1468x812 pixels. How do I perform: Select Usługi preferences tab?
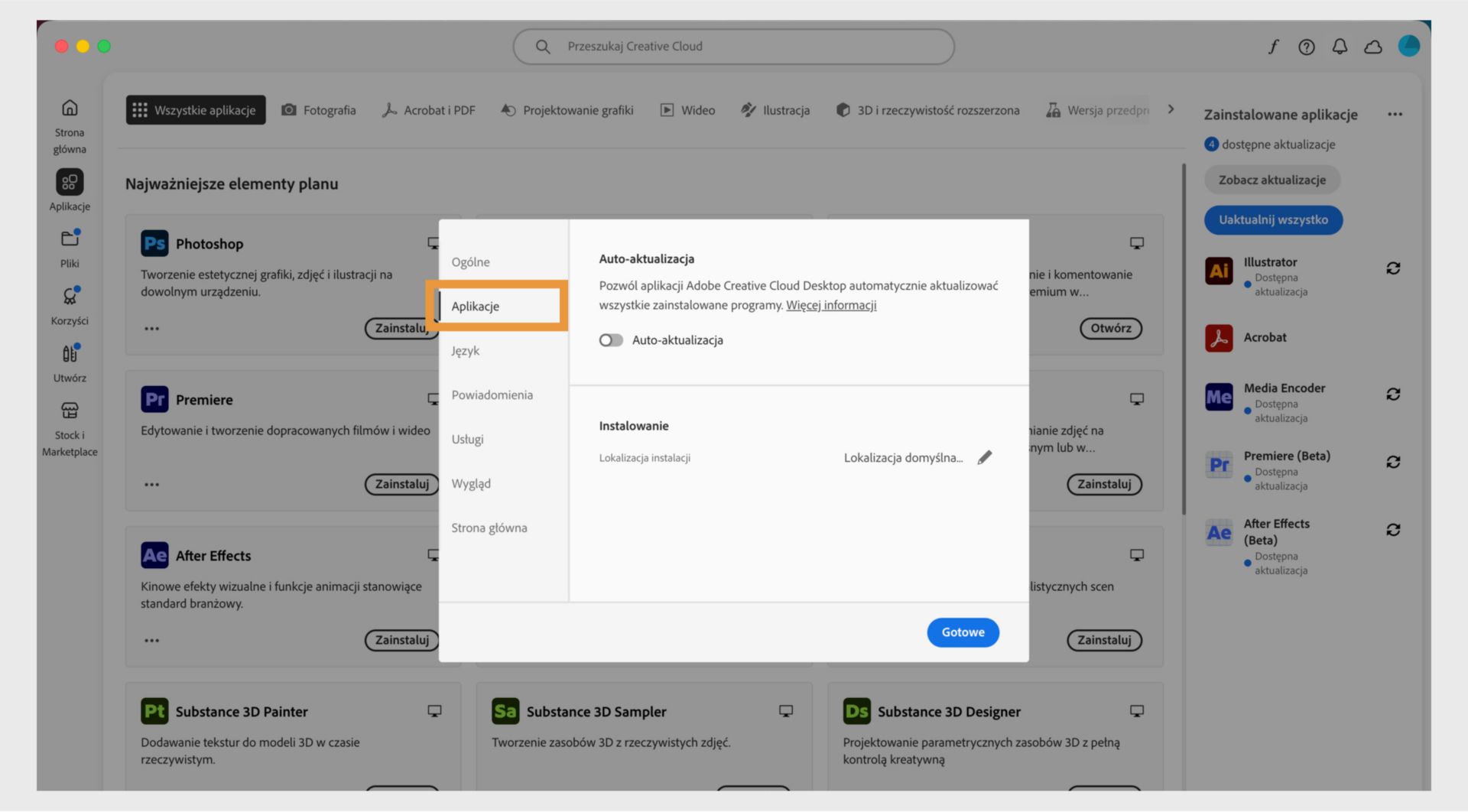(x=467, y=440)
